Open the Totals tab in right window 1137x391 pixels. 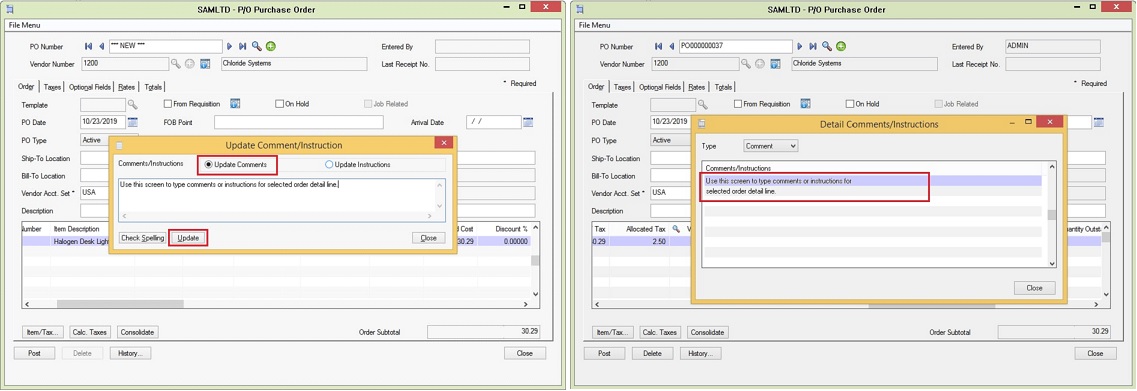pos(723,87)
